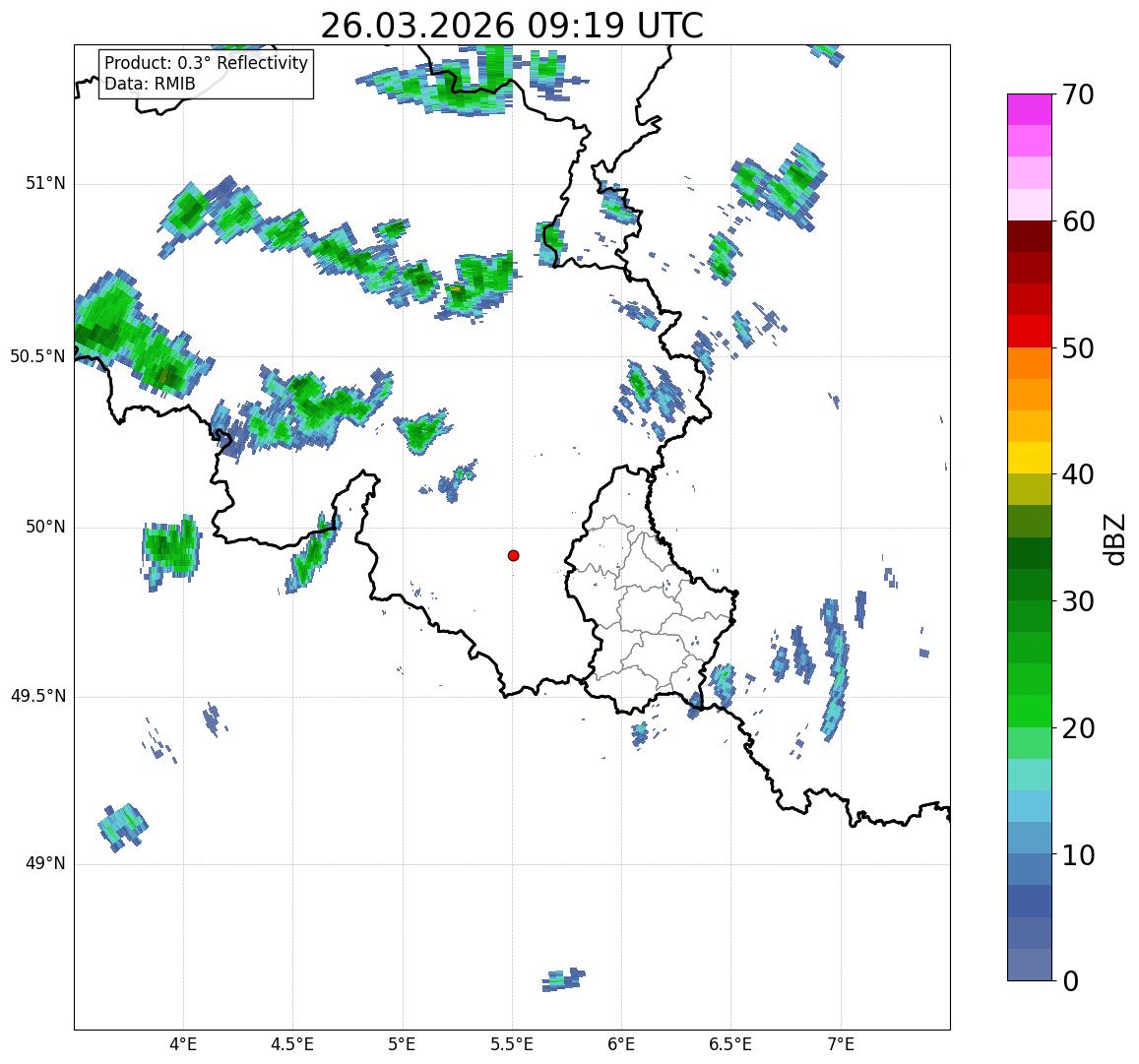Screen dimensions: 1139x1064
Task: Click the 'Product: 0.3° Reflectivity' label
Action: [207, 63]
